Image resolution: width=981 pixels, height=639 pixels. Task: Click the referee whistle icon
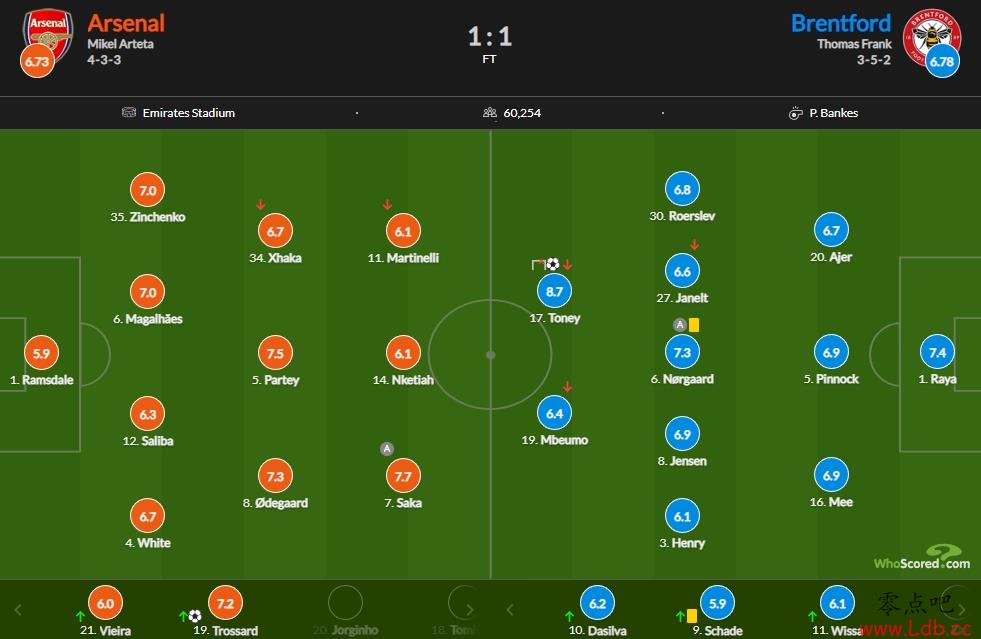(x=795, y=113)
